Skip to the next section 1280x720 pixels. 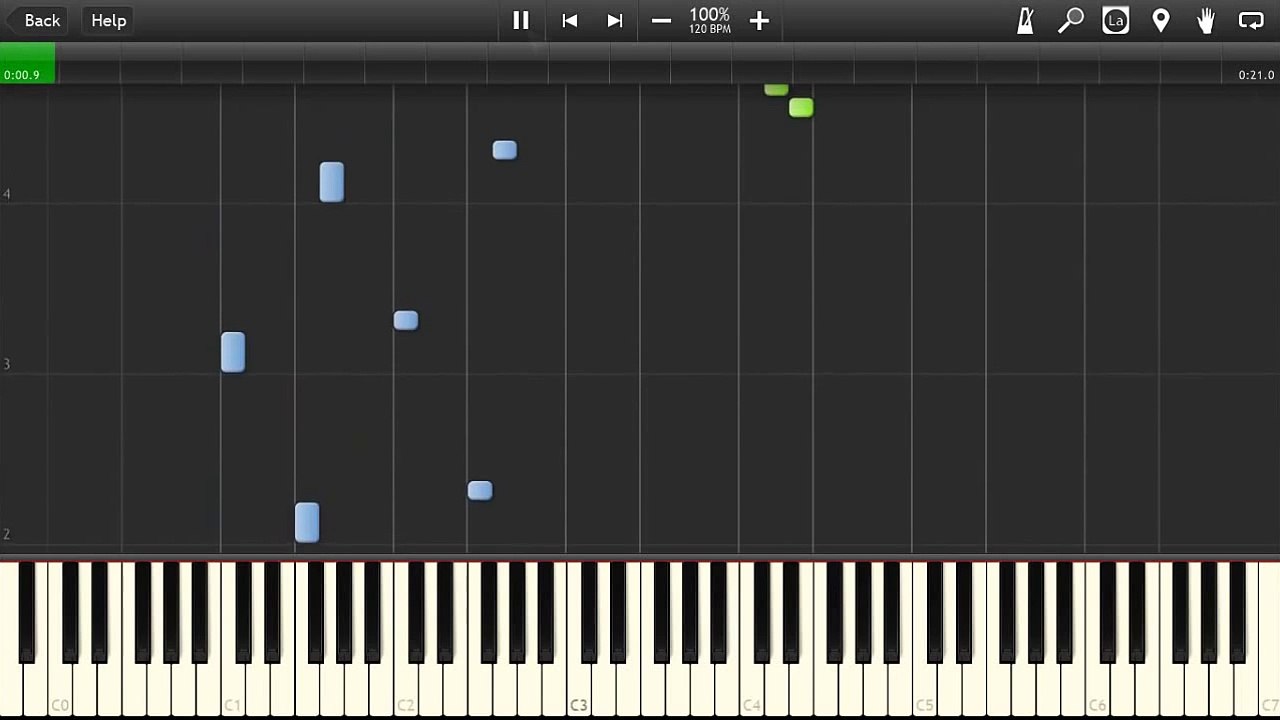615,20
